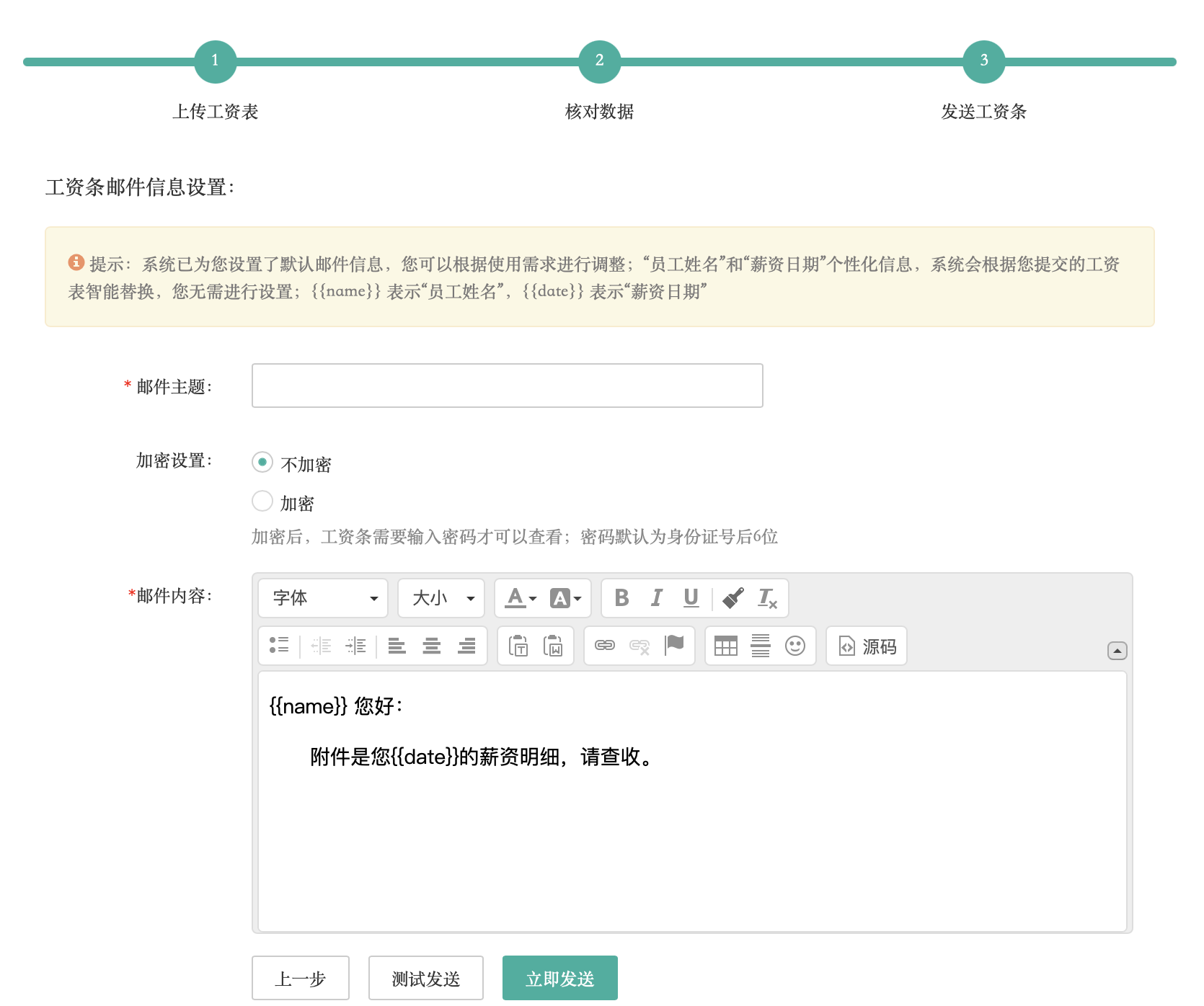
Task: Go to step 2 核对数据
Action: coord(599,62)
